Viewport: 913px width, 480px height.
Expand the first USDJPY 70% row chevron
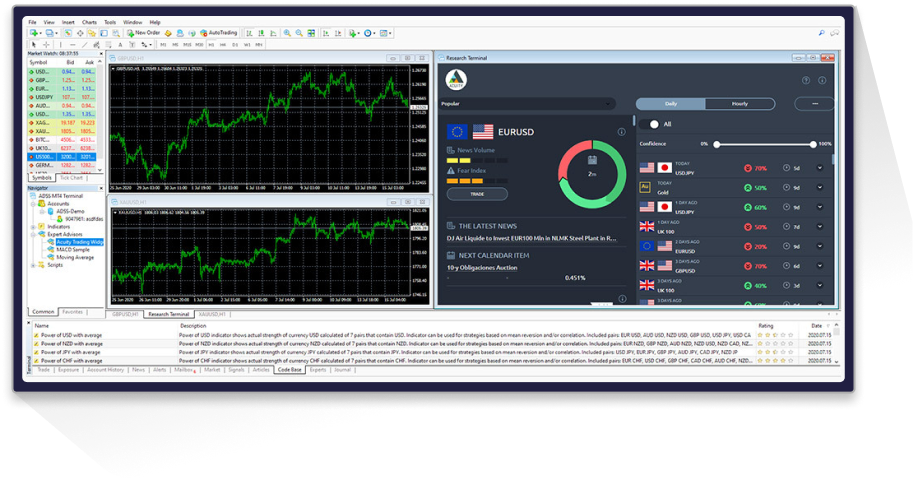(820, 168)
